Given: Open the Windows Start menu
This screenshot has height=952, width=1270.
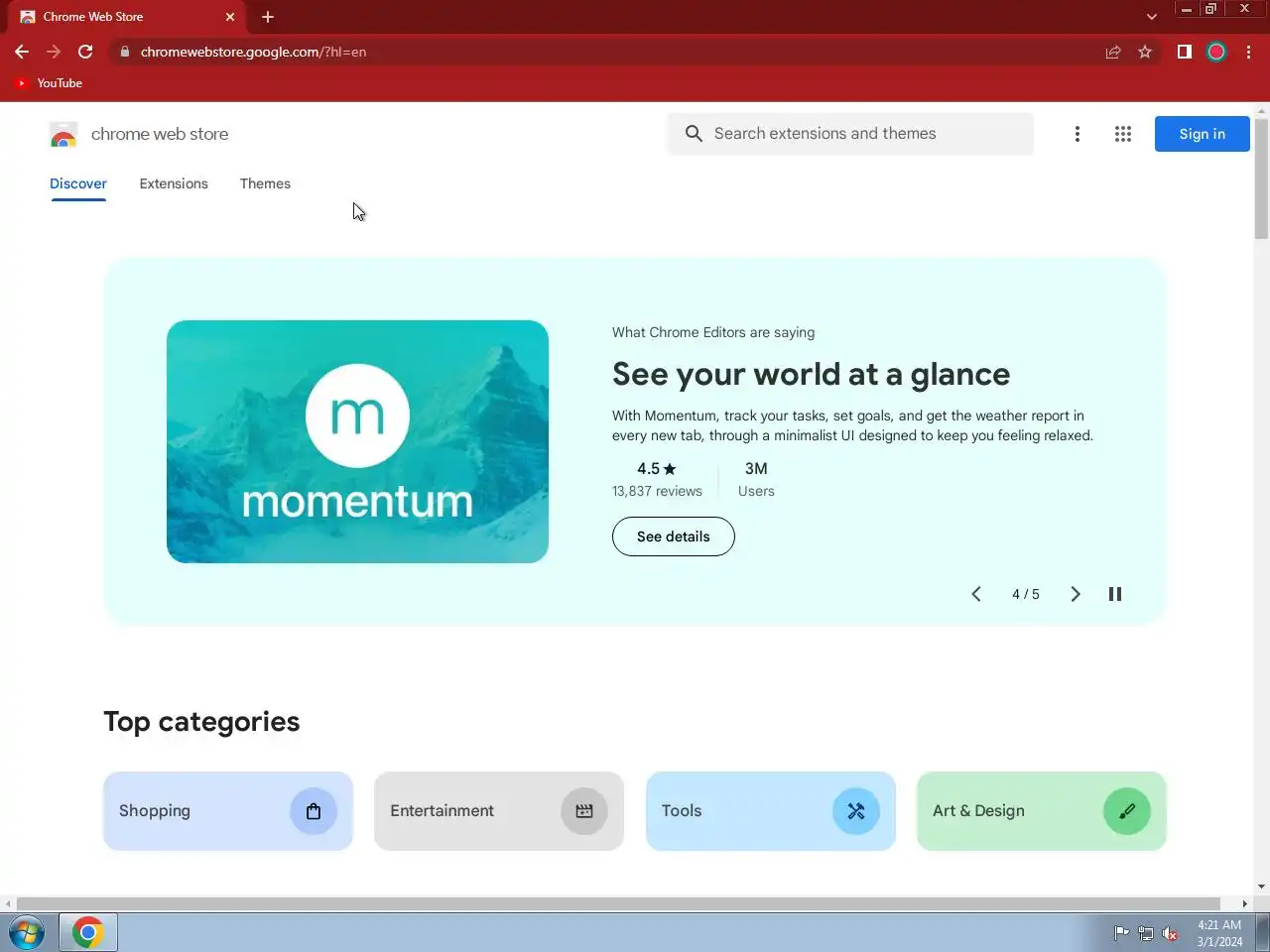Looking at the screenshot, I should [x=27, y=933].
